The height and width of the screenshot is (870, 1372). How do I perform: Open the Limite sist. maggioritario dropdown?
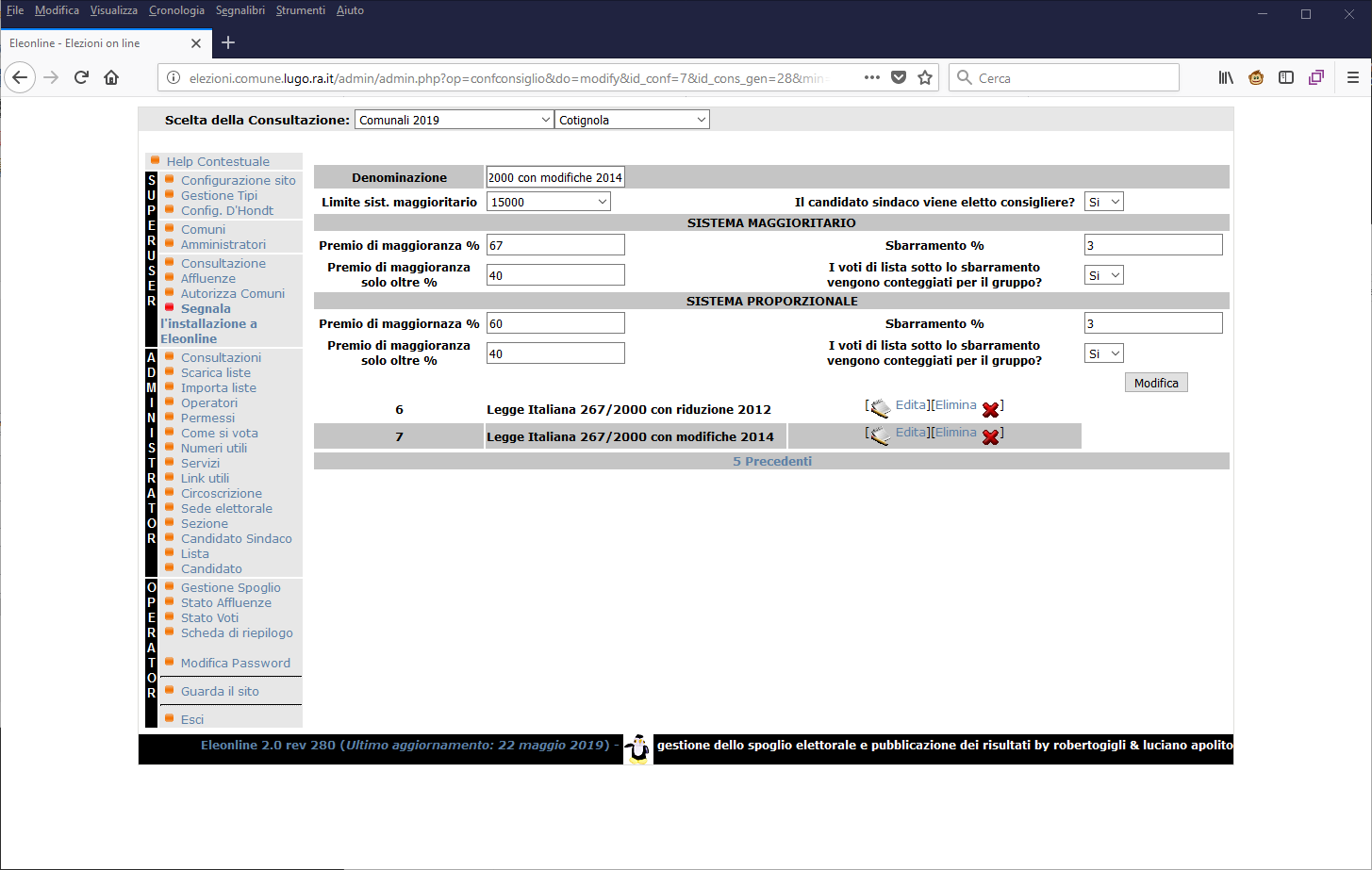pyautogui.click(x=548, y=202)
